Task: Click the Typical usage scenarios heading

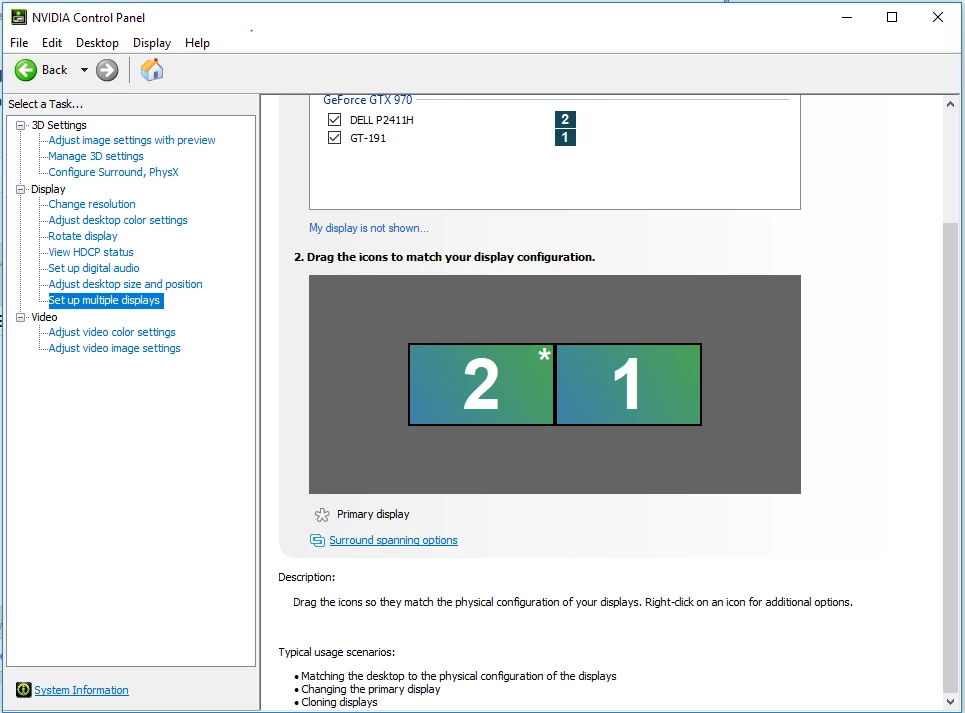Action: [337, 652]
